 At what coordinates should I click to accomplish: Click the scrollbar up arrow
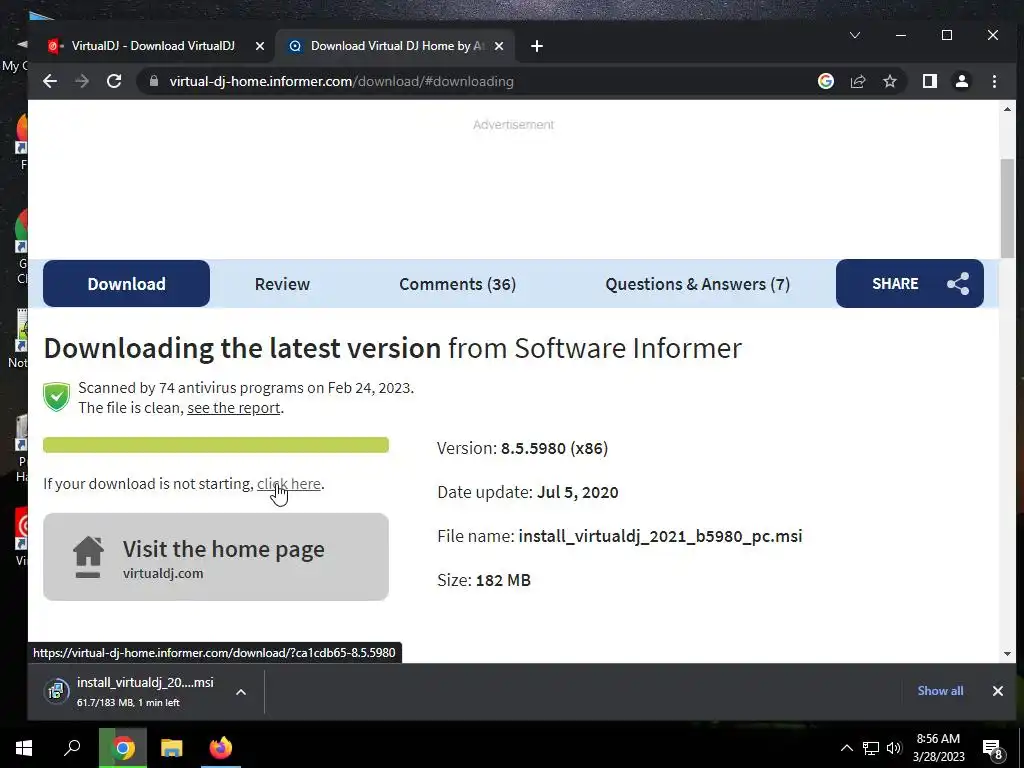point(1007,110)
